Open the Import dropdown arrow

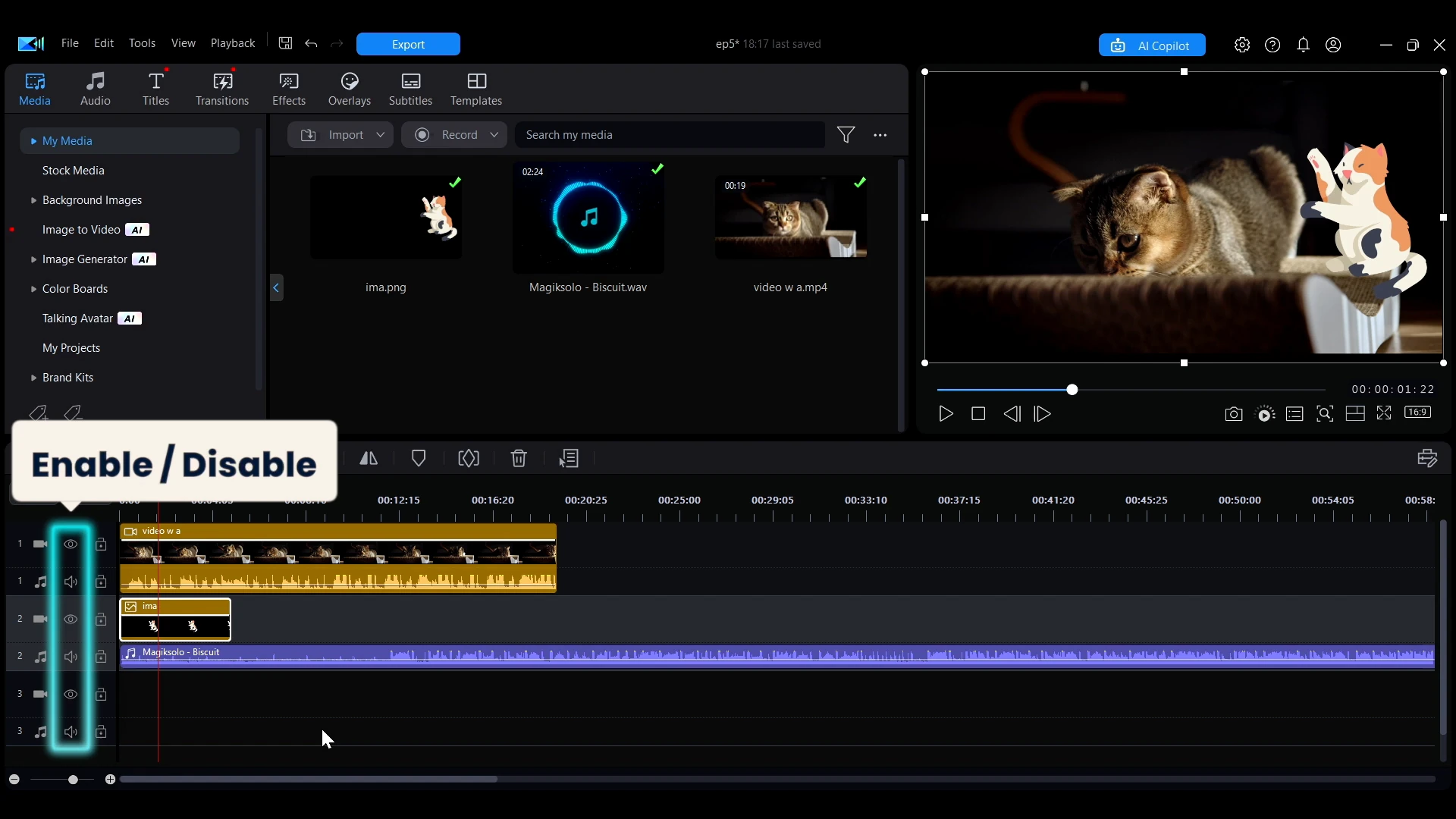(x=380, y=135)
